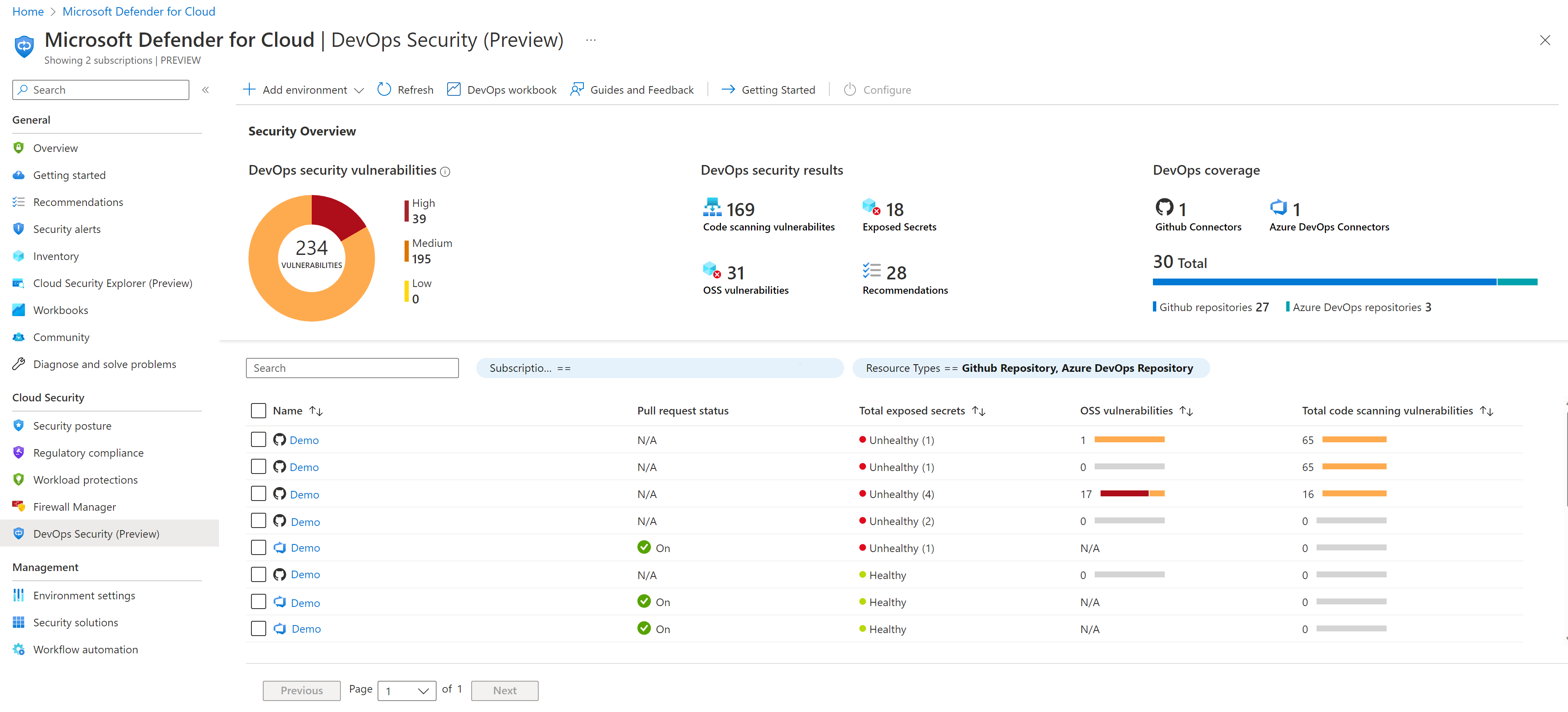1568x712 pixels.
Task: Click the Security alerts shield icon
Action: pyautogui.click(x=19, y=229)
